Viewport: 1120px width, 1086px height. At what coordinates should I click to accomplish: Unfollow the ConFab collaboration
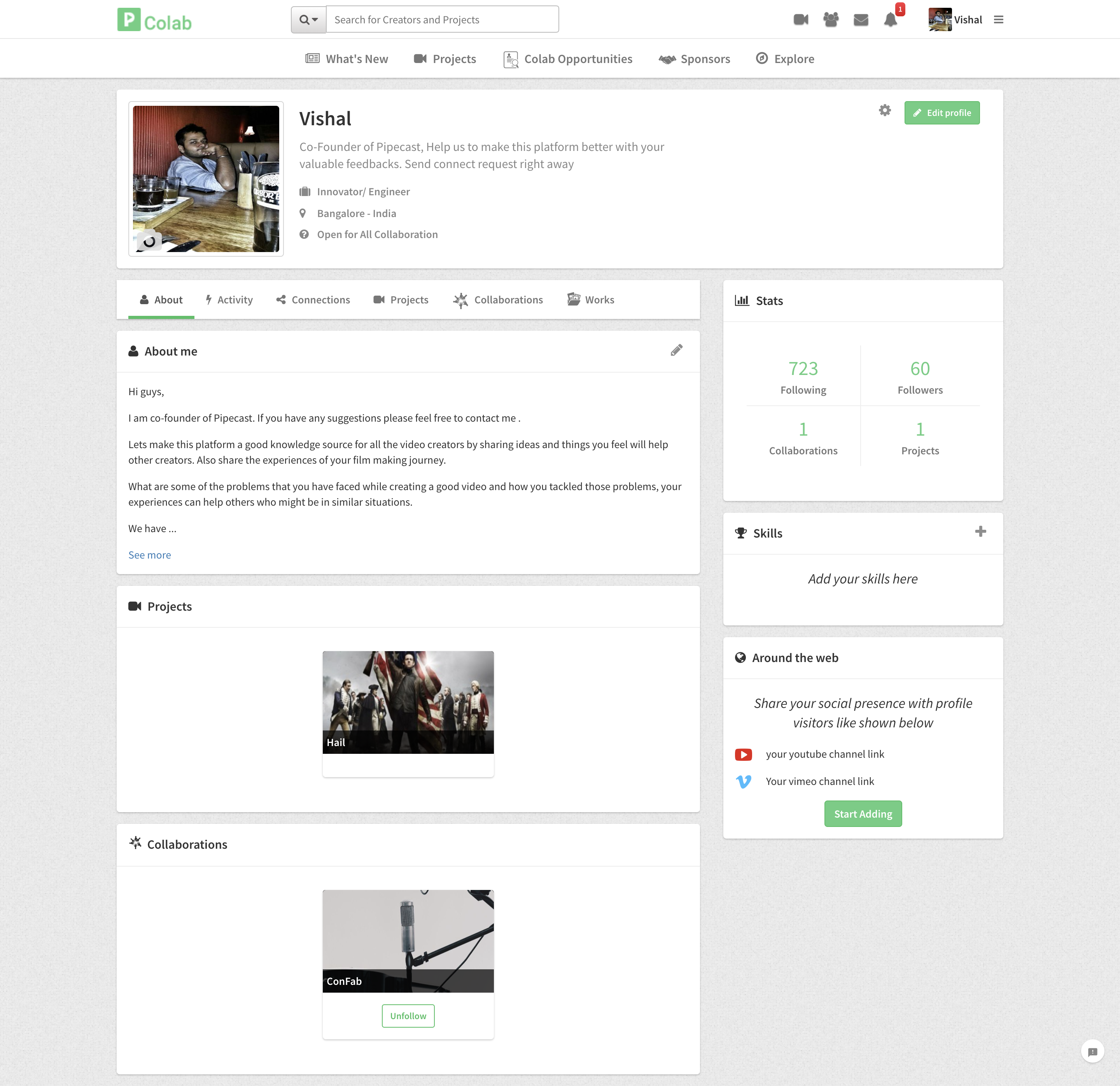(x=408, y=1016)
